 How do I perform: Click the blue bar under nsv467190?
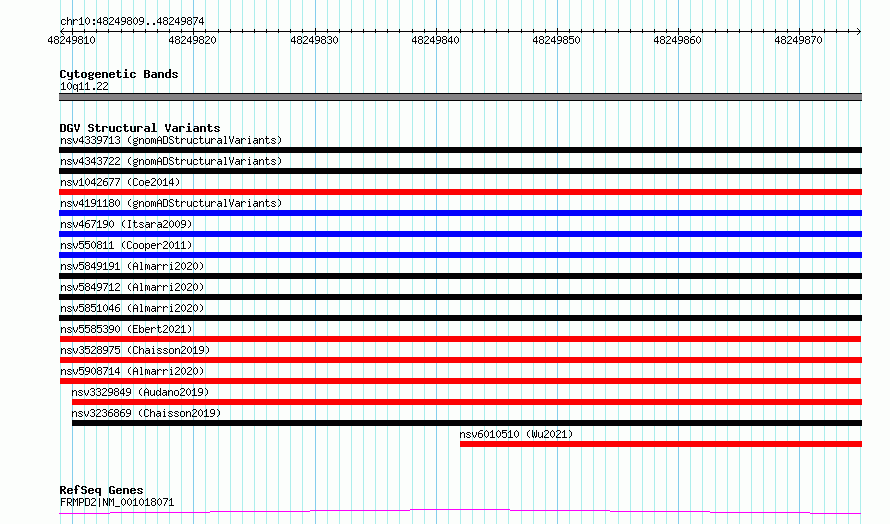(460, 234)
